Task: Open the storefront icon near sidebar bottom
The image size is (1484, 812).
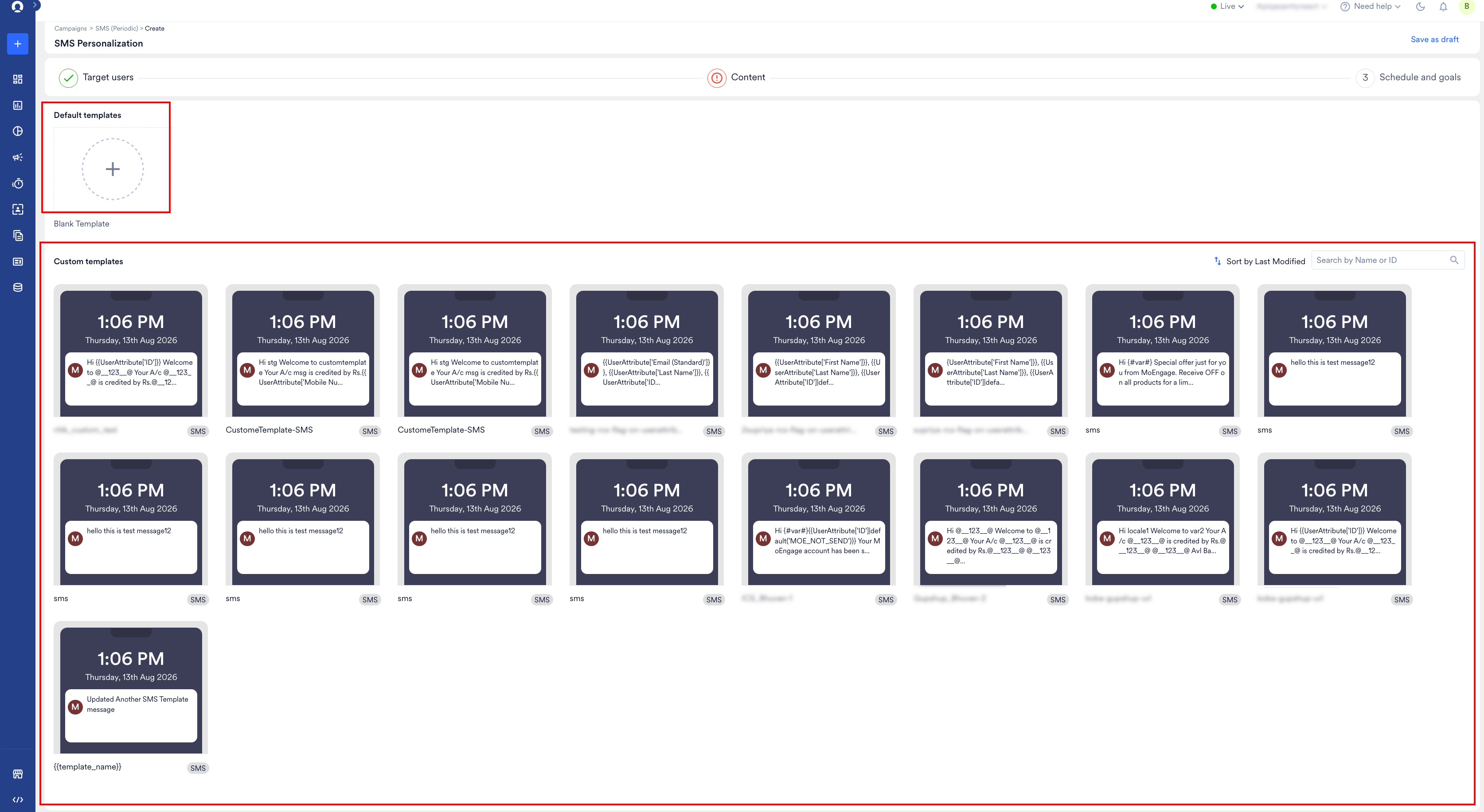Action: coord(17,774)
